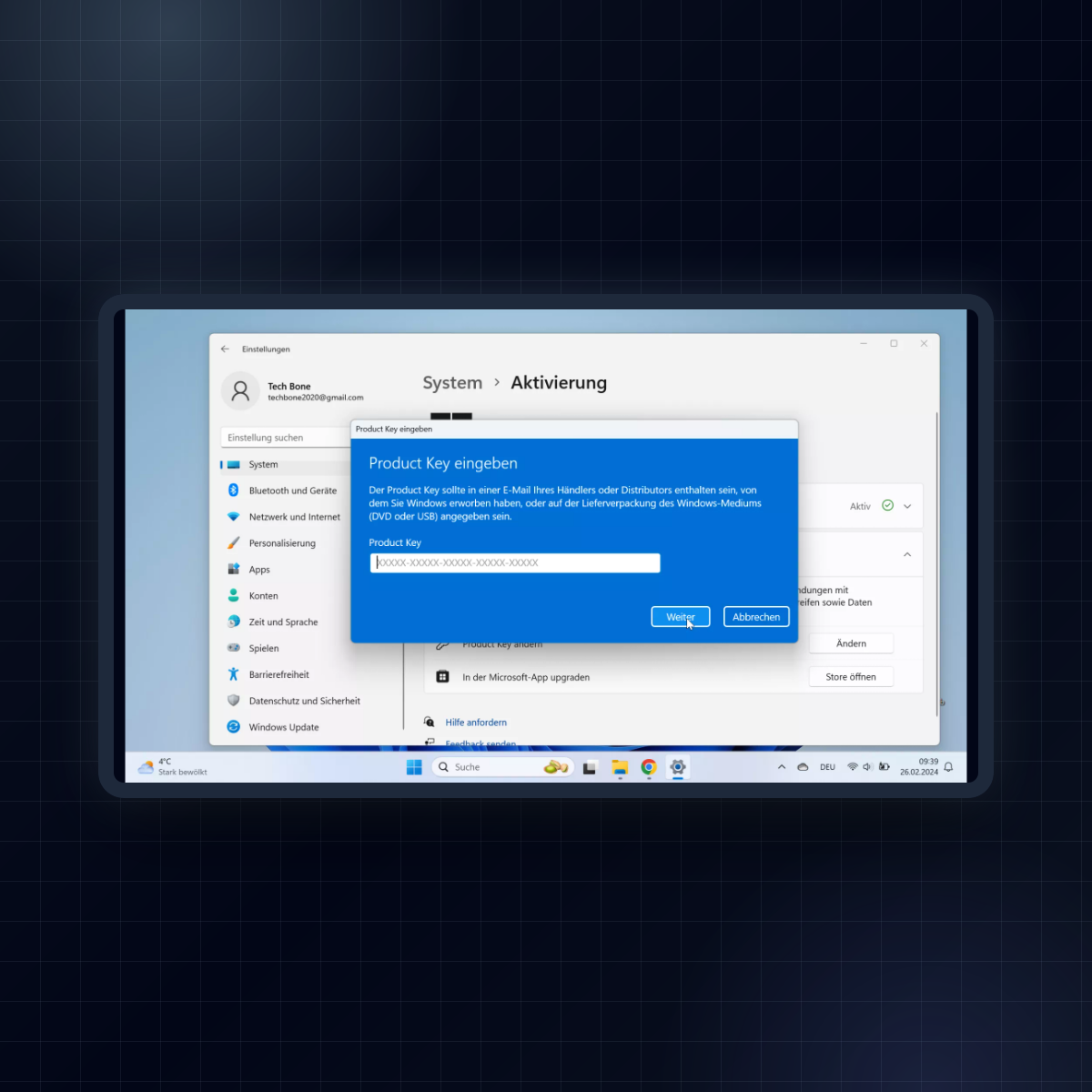Go to System in the breadcrumb
The image size is (1092, 1092).
click(x=452, y=383)
